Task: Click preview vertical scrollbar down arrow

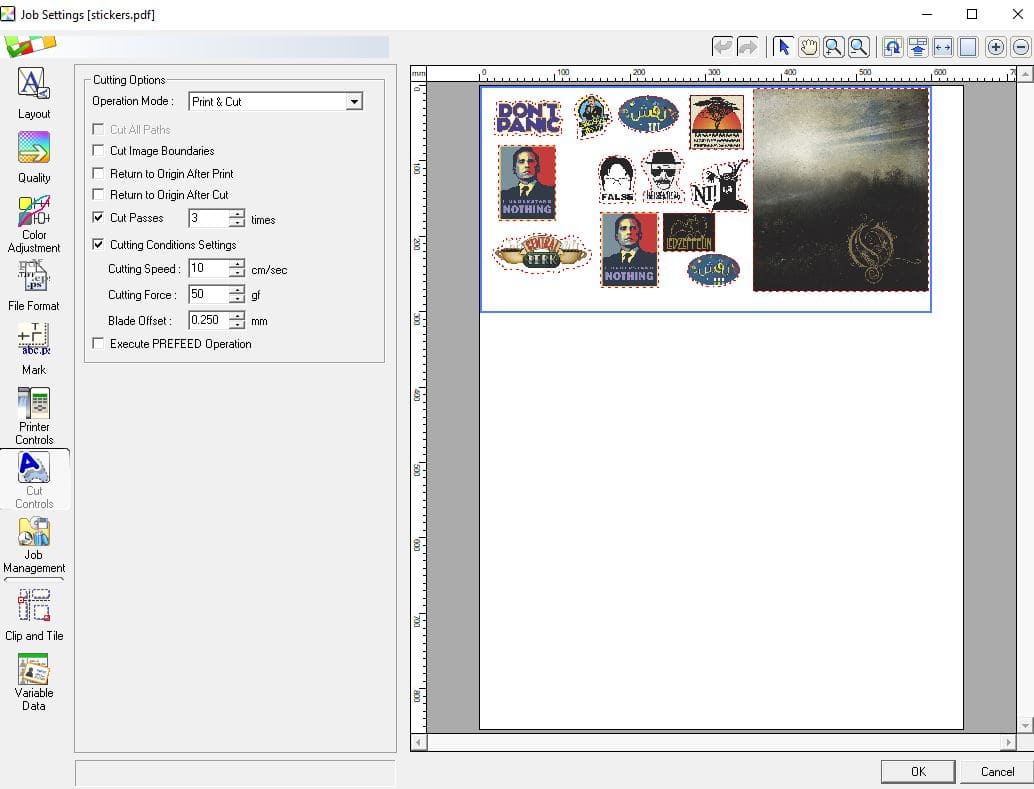Action: [1025, 725]
